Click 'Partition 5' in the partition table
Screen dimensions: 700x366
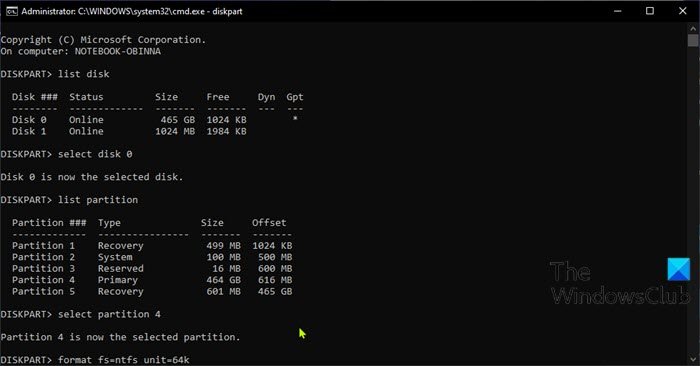point(43,291)
